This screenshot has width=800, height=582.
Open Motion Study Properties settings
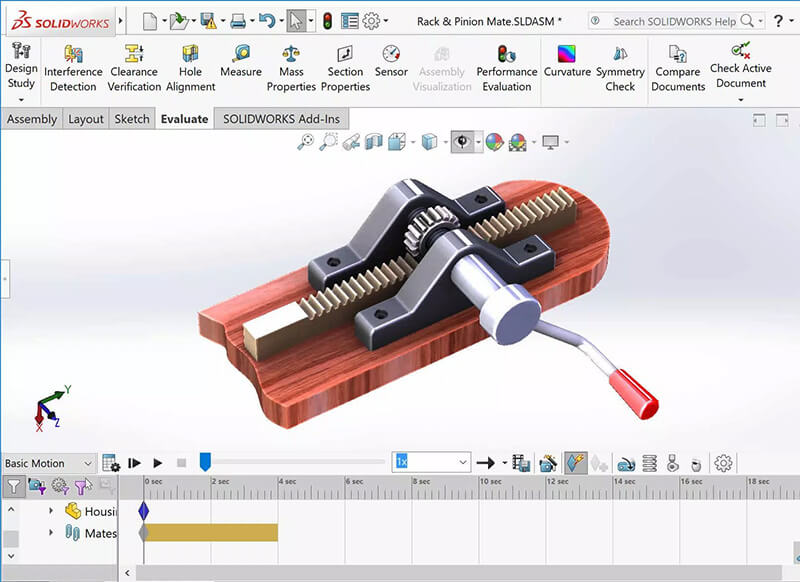(721, 462)
